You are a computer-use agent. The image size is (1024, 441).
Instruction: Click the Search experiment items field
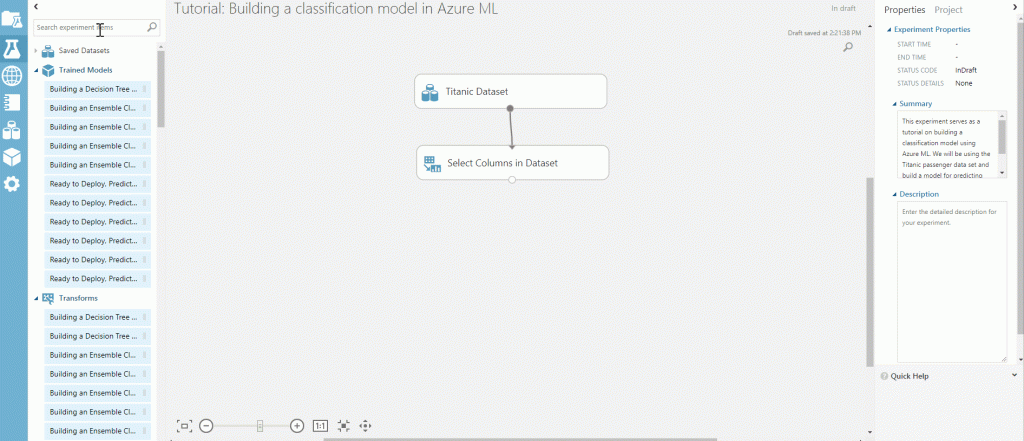[x=90, y=28]
